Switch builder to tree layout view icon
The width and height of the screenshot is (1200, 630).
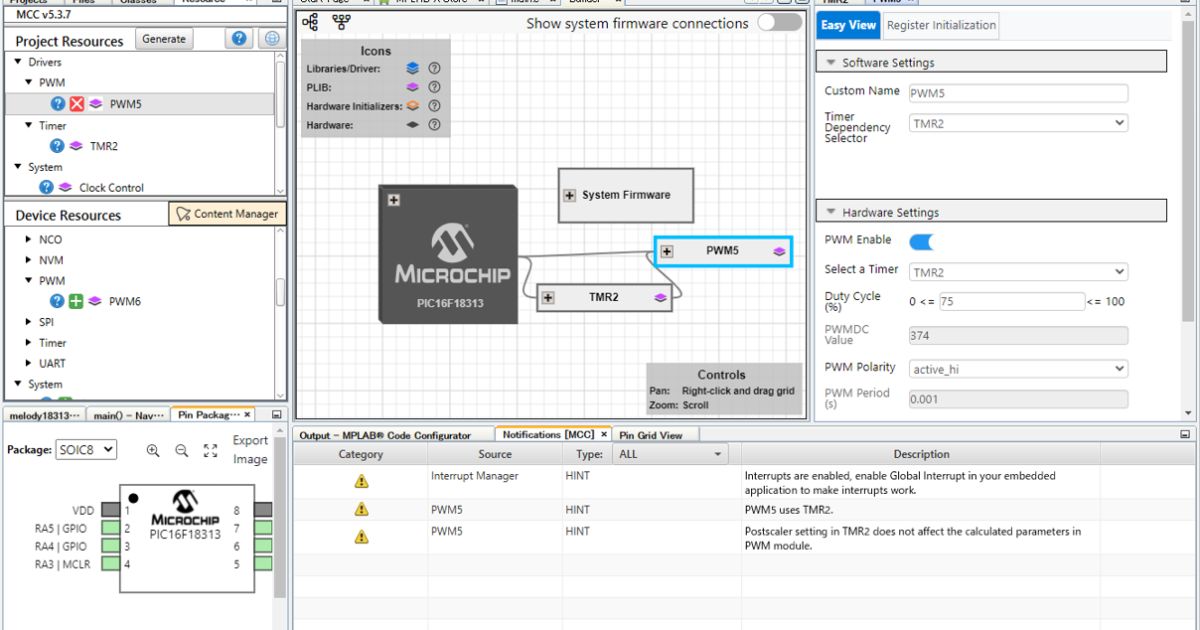(x=310, y=22)
